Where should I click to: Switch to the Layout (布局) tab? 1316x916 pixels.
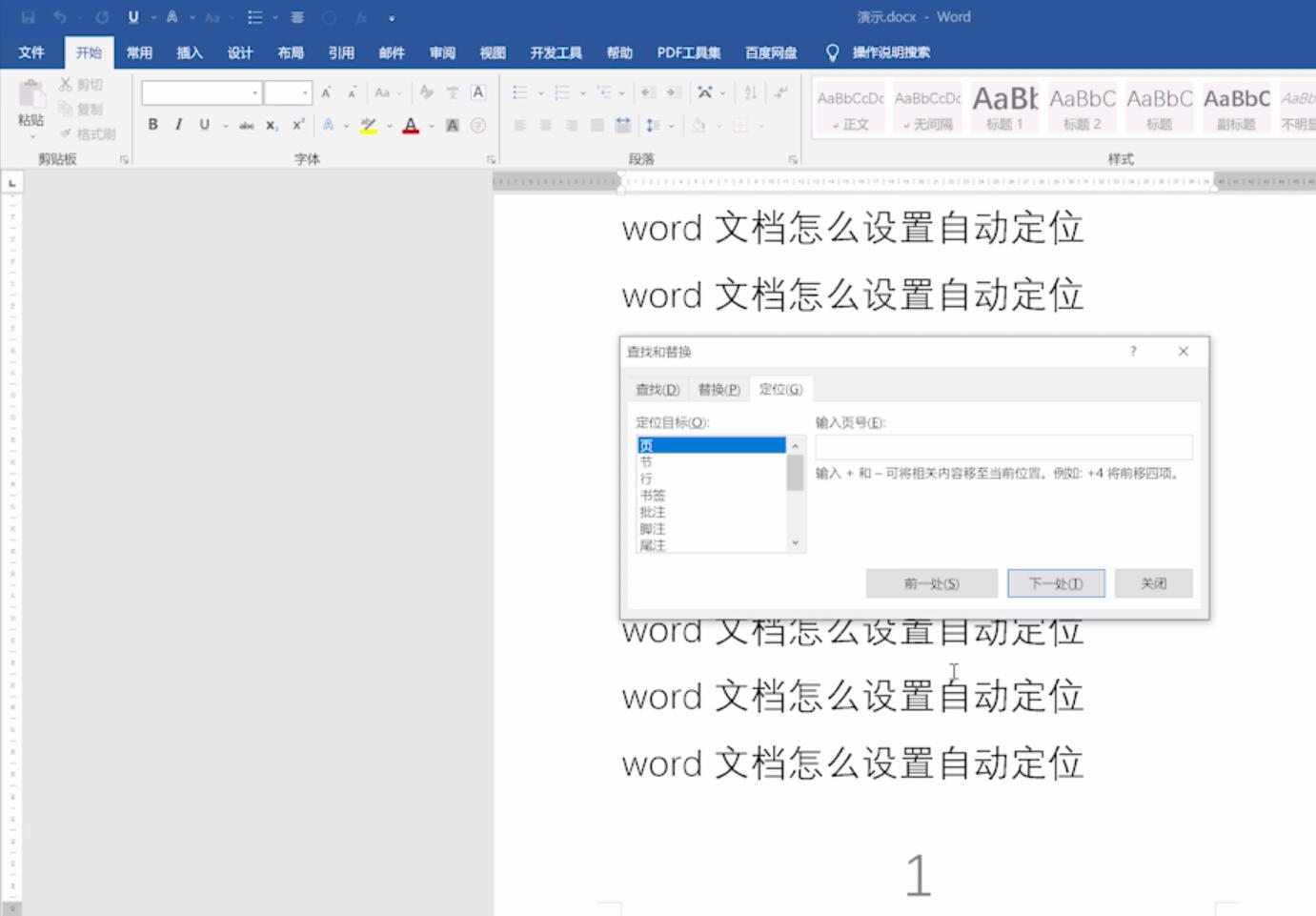click(x=291, y=52)
